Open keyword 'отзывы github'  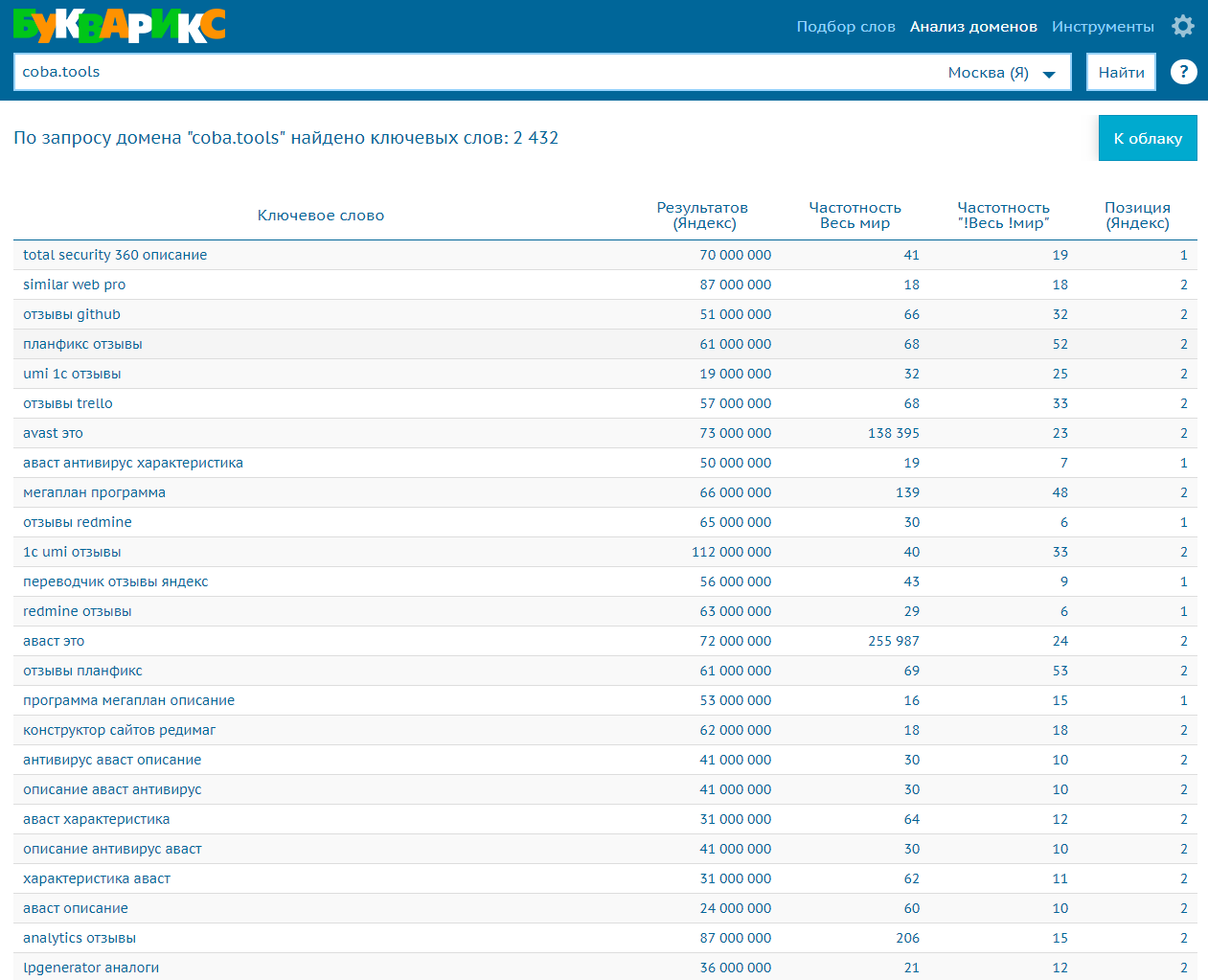click(x=72, y=314)
